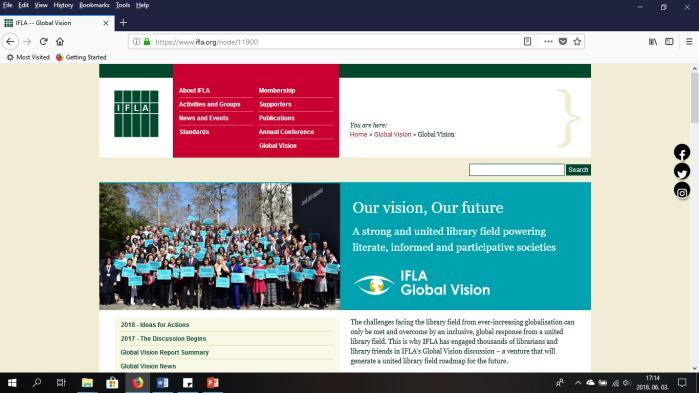Reload the current page

43,41
